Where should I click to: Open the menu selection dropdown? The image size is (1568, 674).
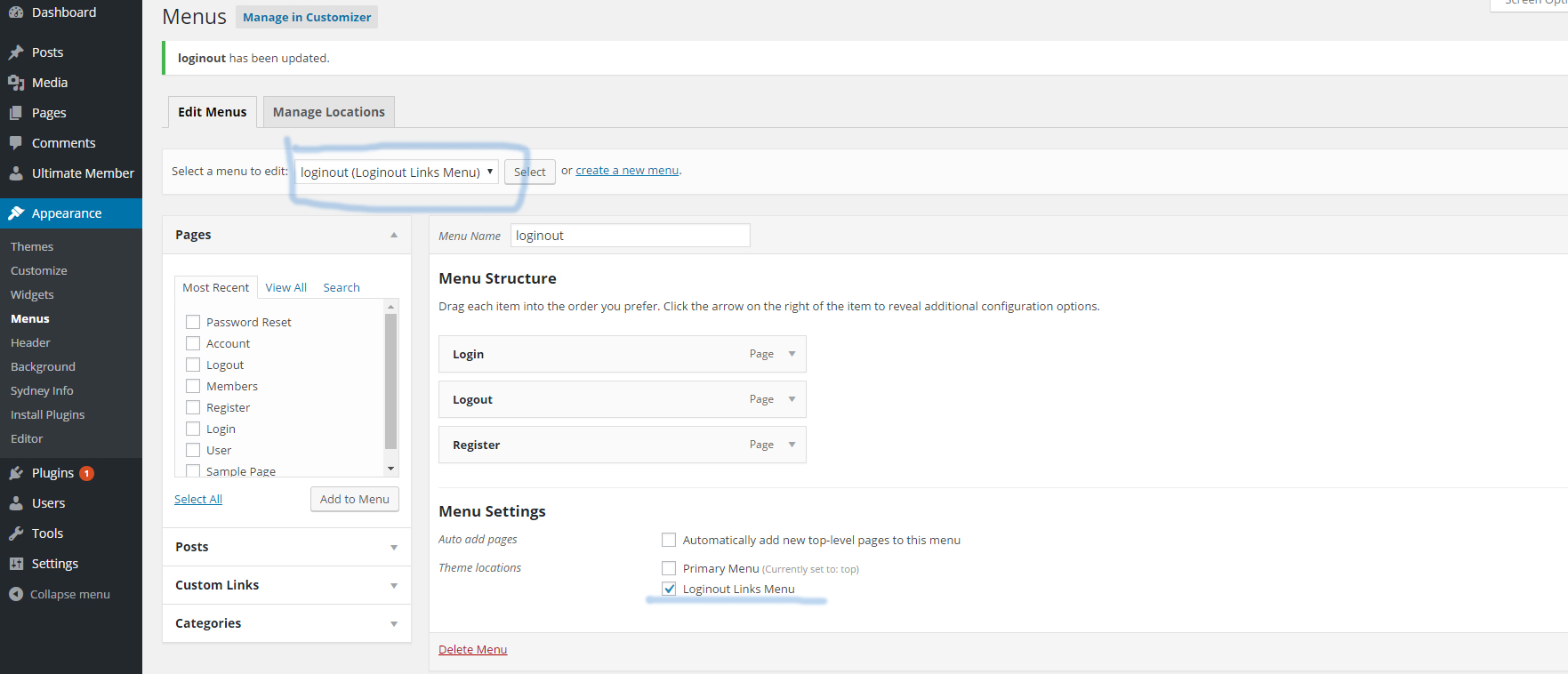pos(397,172)
